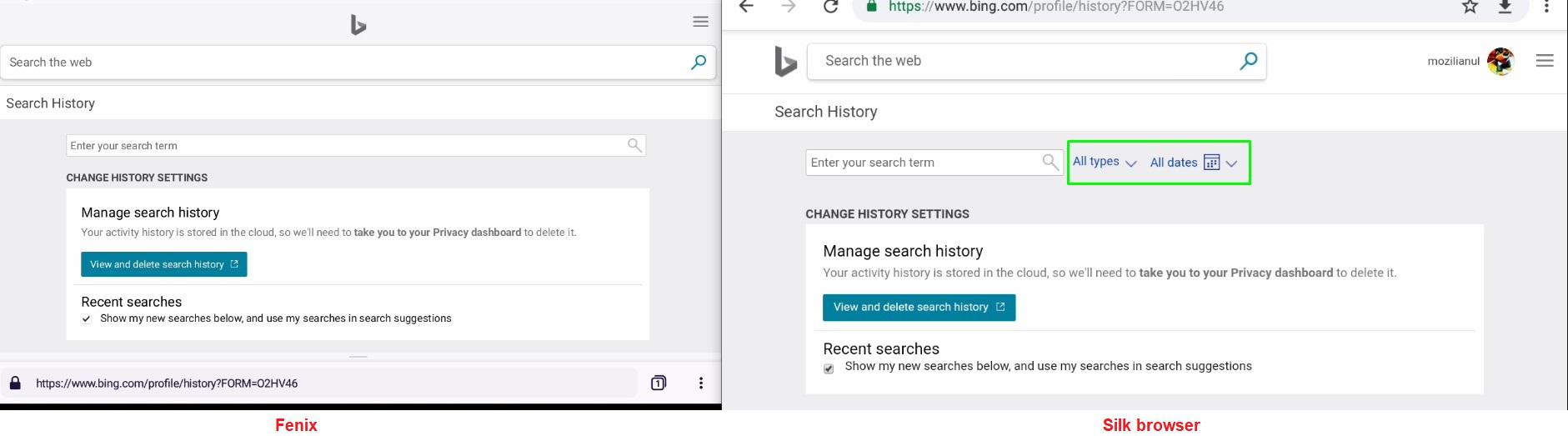Click View and delete search history in Silk
The height and width of the screenshot is (436, 1568).
[919, 307]
